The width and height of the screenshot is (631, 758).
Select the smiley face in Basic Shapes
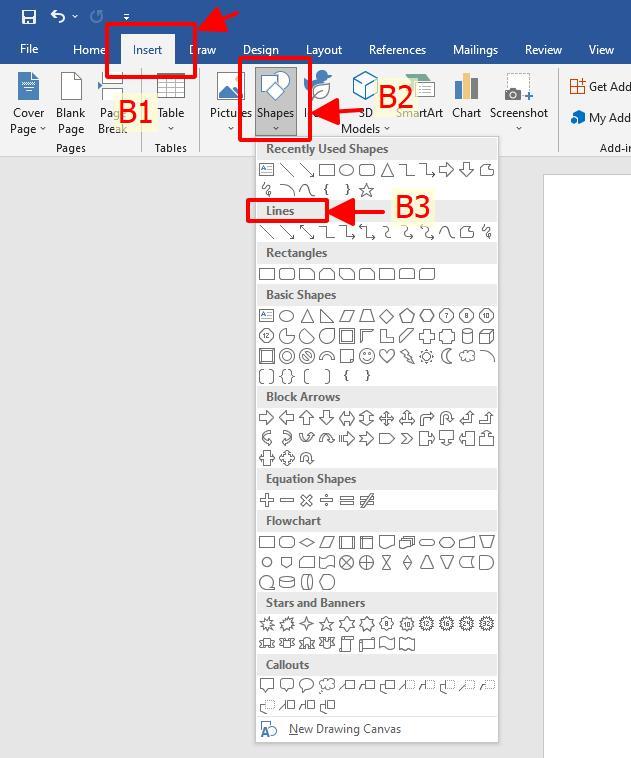pyautogui.click(x=367, y=356)
